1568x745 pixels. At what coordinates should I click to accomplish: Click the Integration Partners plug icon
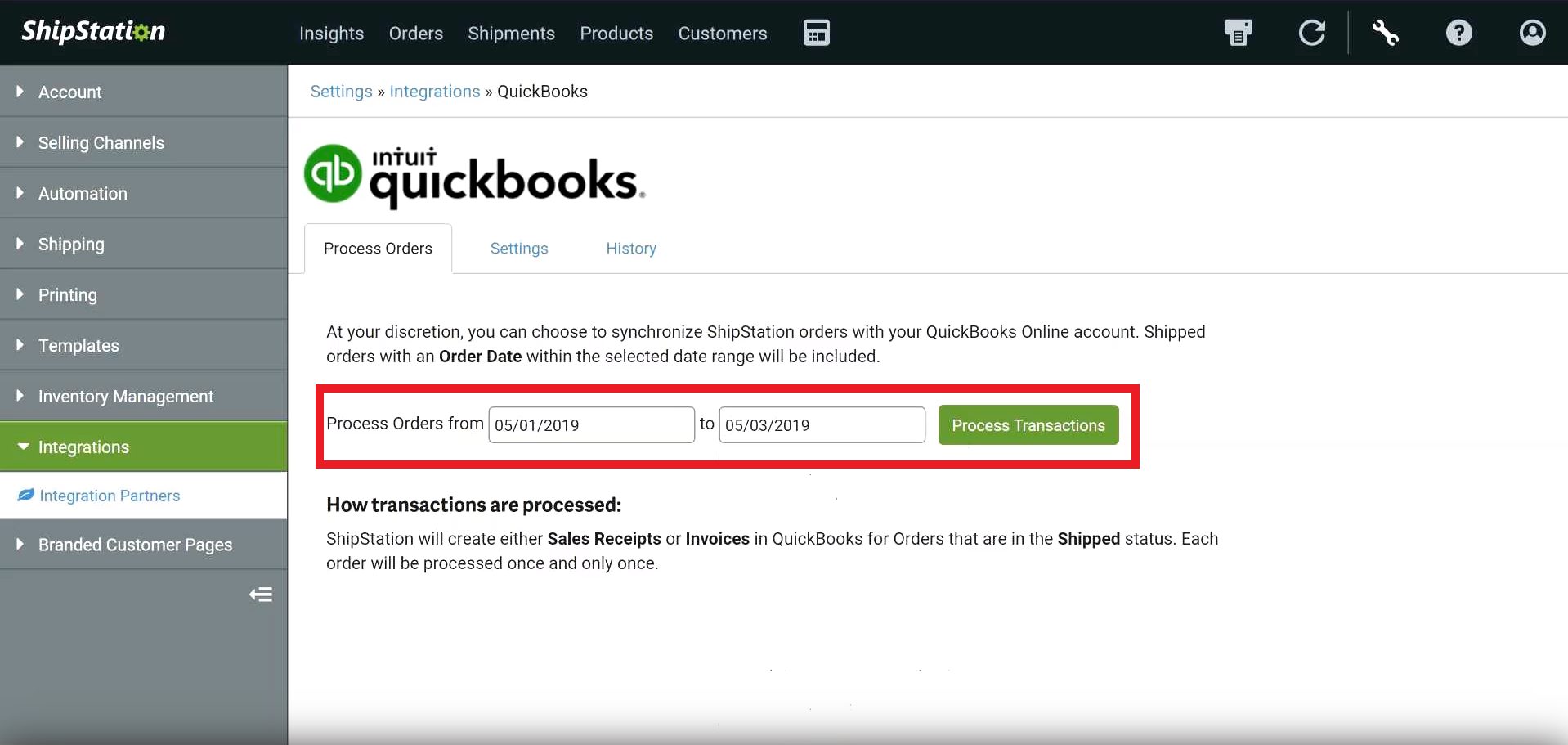point(26,495)
